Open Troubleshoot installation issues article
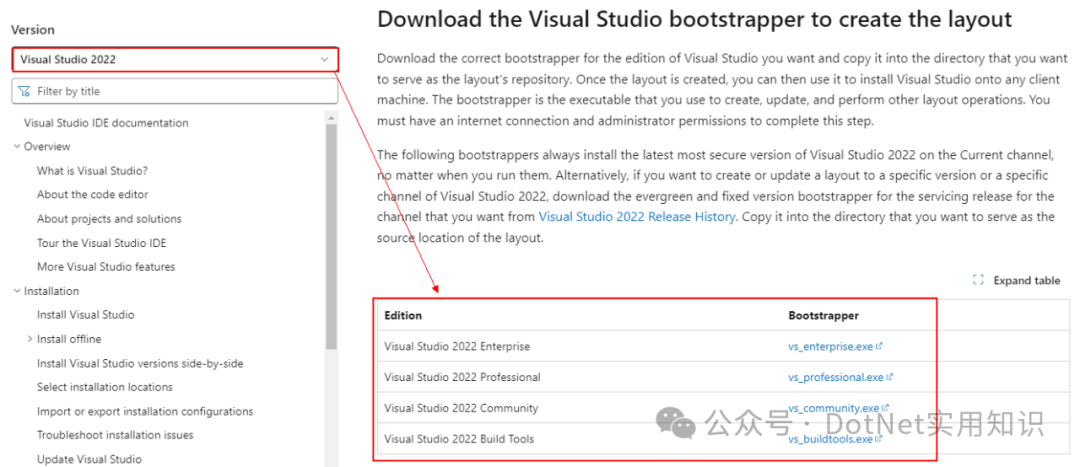This screenshot has height=467, width=1080. 115,435
